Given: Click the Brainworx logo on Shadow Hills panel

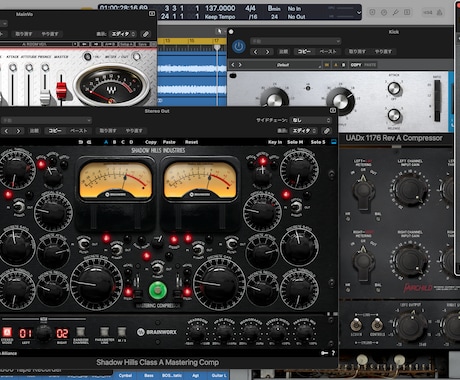Looking at the screenshot, I should (157, 332).
